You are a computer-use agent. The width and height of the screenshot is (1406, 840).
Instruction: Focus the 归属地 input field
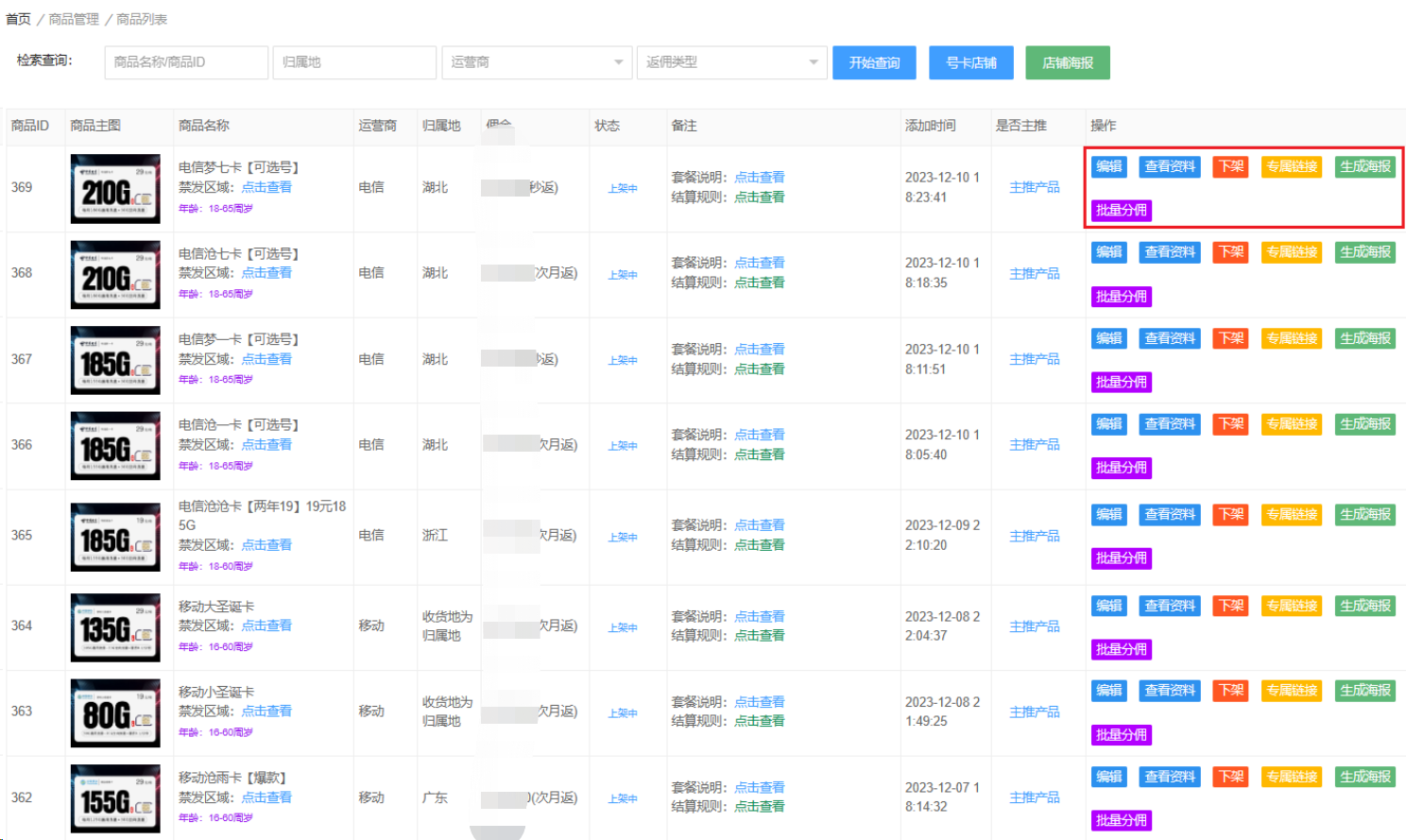(x=354, y=62)
